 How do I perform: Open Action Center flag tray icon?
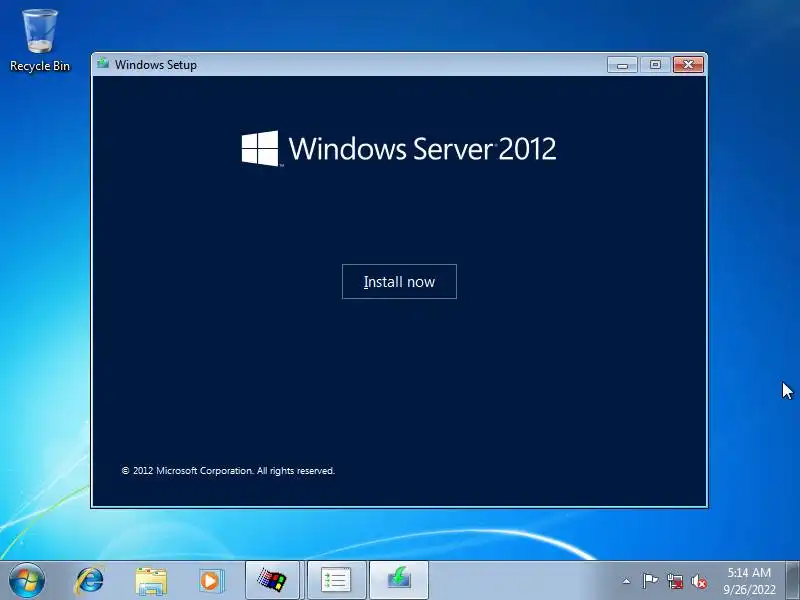(x=650, y=581)
